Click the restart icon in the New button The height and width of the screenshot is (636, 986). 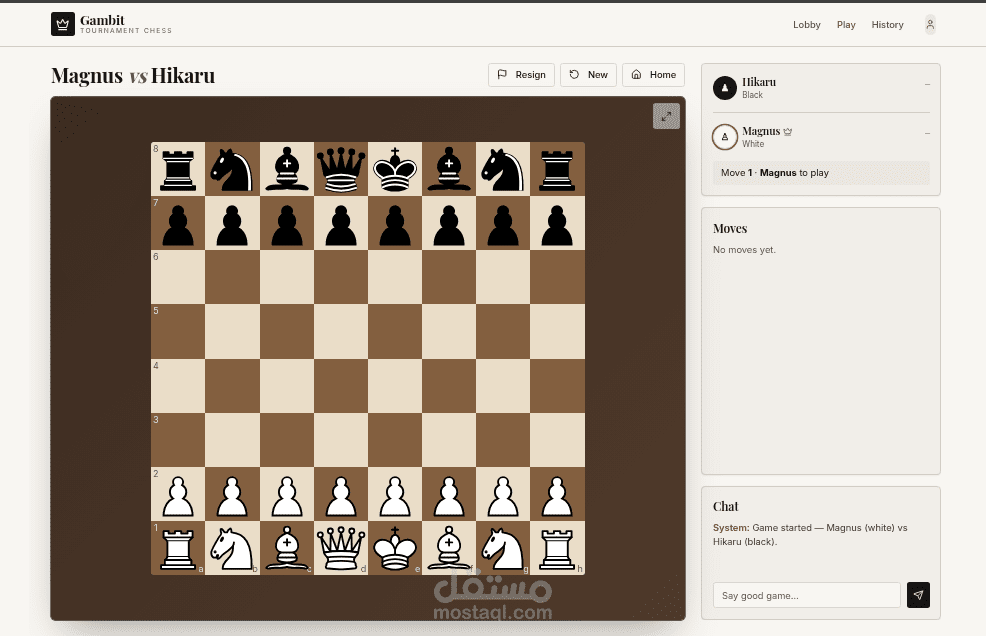[x=572, y=74]
